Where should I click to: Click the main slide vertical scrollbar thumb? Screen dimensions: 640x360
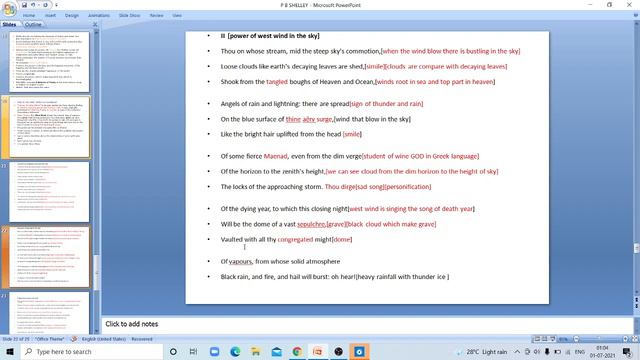pos(636,248)
